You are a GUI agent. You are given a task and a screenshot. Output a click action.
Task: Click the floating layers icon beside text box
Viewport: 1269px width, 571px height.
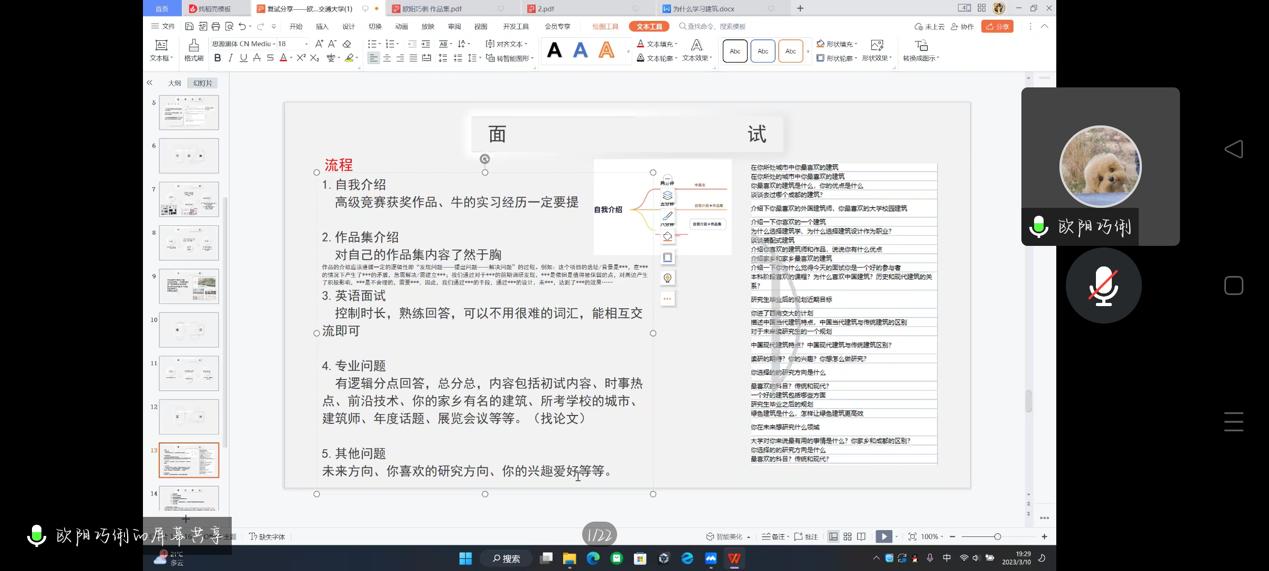click(667, 196)
